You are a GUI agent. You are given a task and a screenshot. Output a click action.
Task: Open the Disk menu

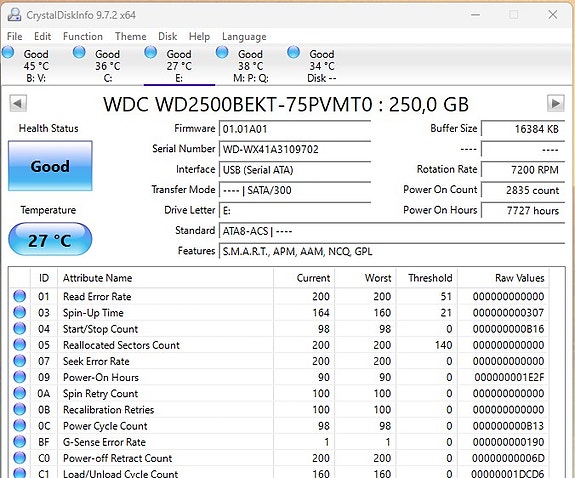click(x=168, y=36)
